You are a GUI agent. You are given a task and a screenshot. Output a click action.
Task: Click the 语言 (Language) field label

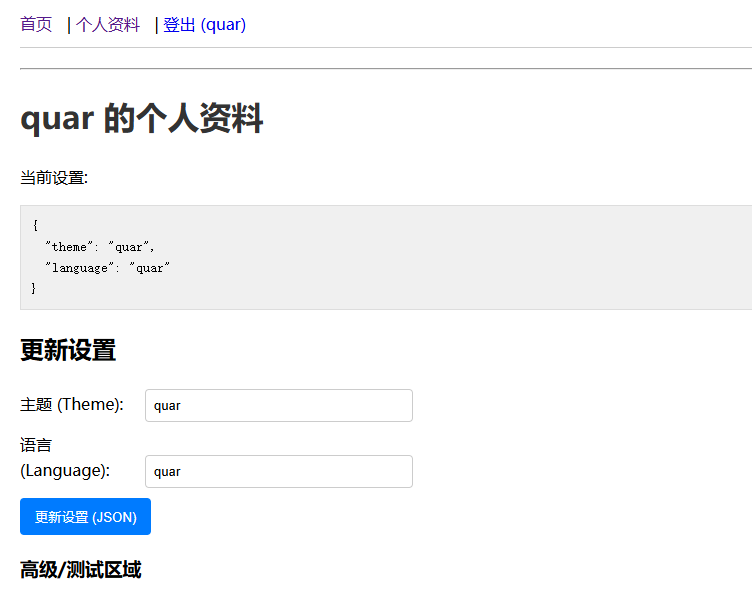click(x=65, y=458)
